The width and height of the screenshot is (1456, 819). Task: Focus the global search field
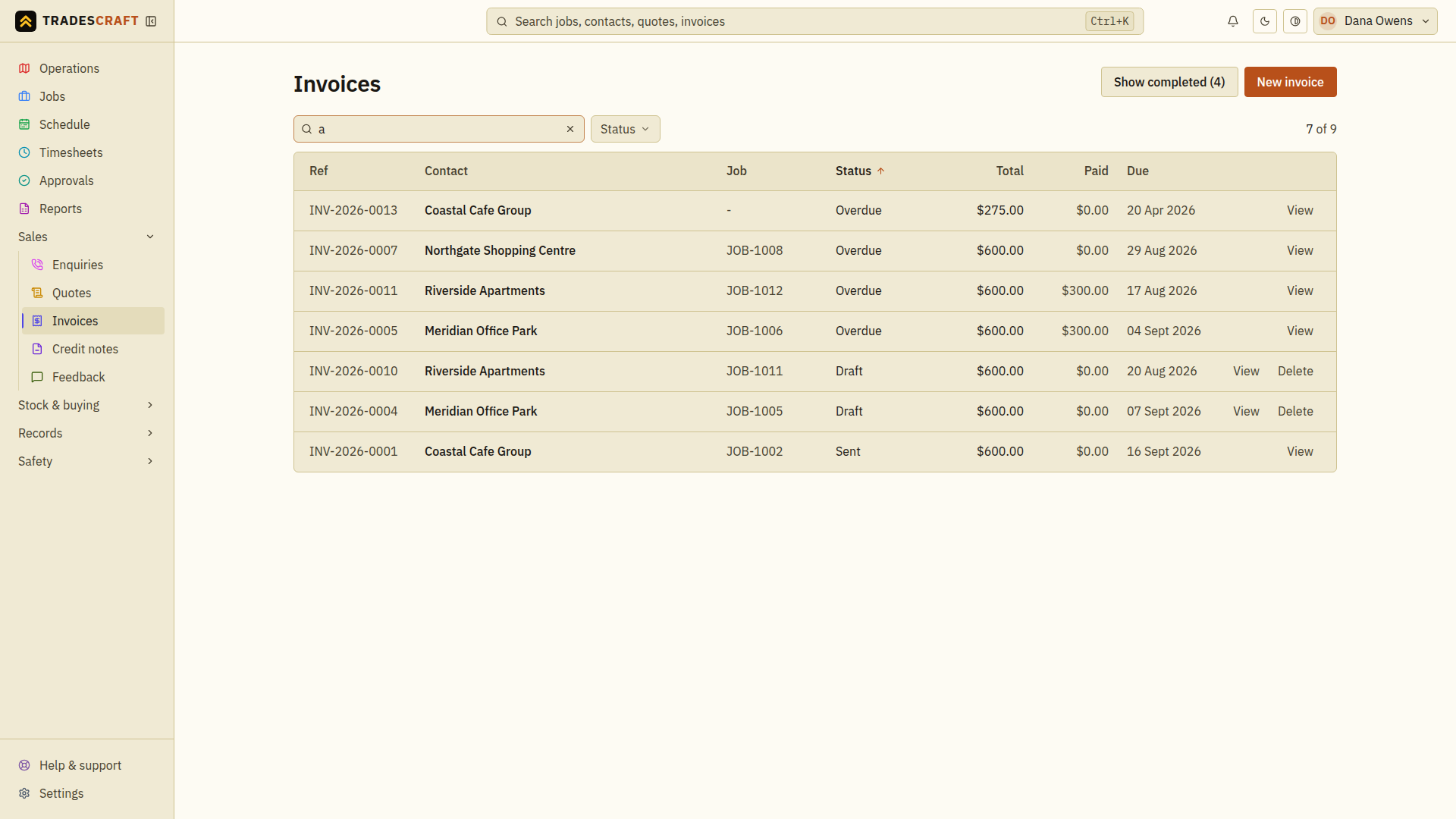click(x=814, y=21)
